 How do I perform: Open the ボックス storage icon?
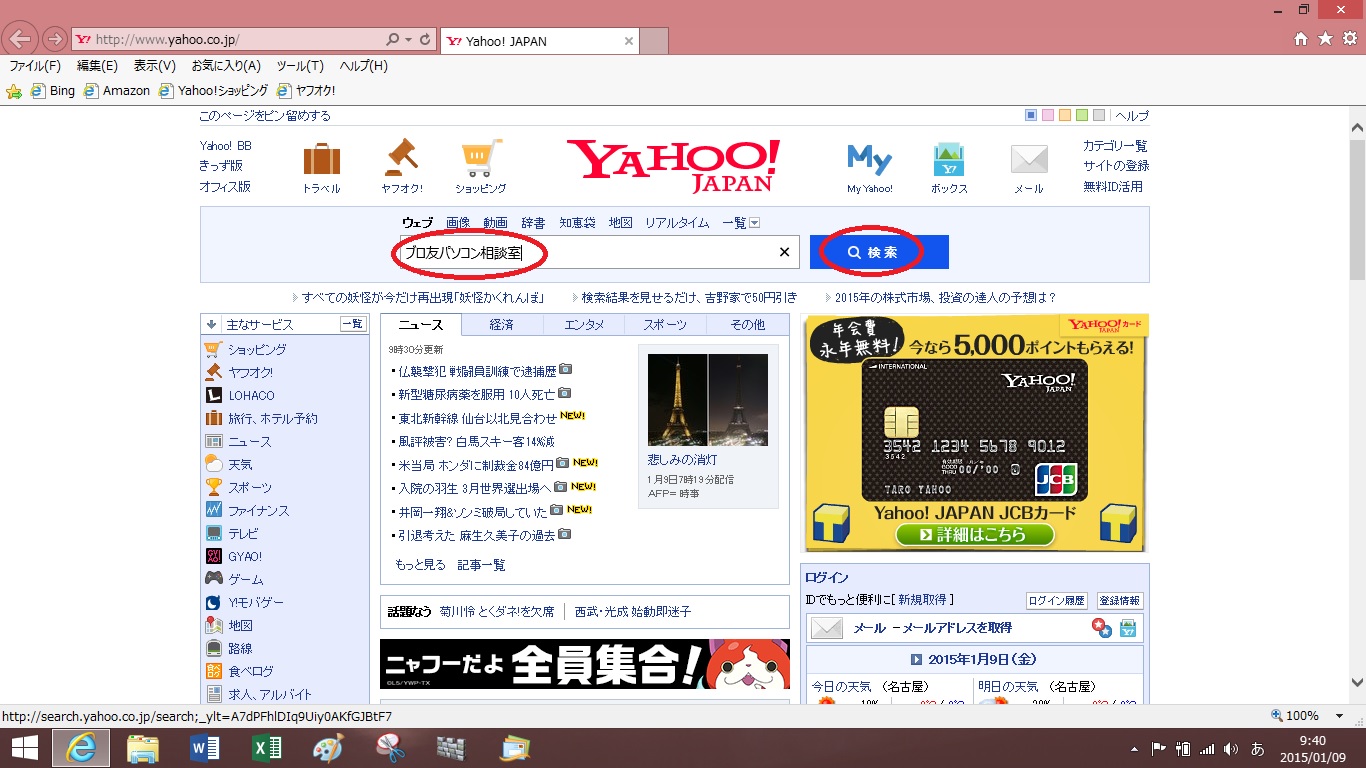click(x=948, y=160)
